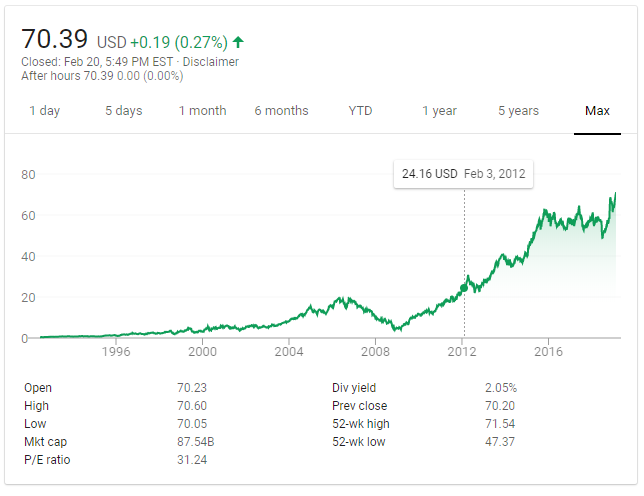The image size is (644, 496).
Task: Click the green up arrow icon
Action: [x=238, y=42]
